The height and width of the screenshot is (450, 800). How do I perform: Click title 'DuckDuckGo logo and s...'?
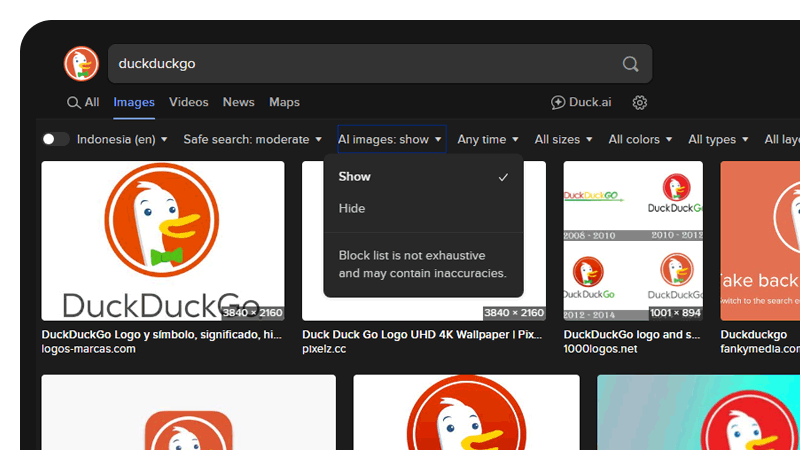tap(632, 335)
